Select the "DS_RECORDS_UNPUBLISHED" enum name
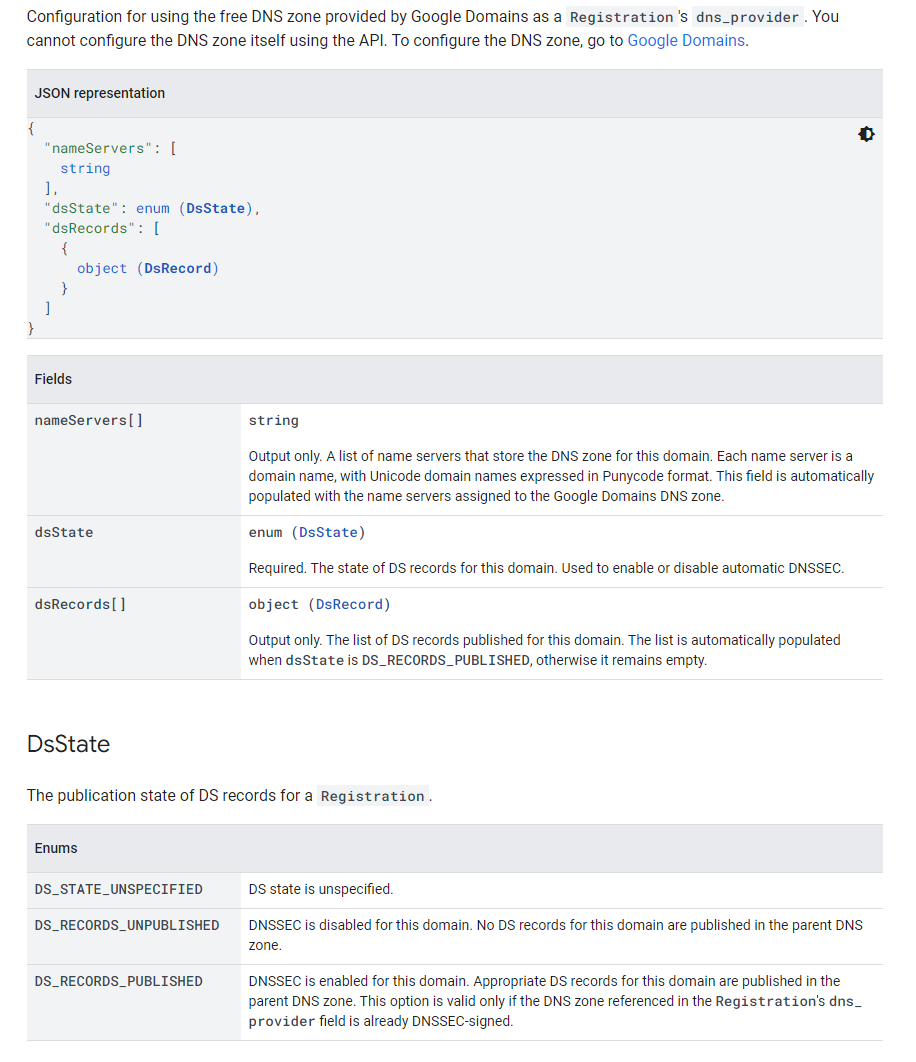 127,925
